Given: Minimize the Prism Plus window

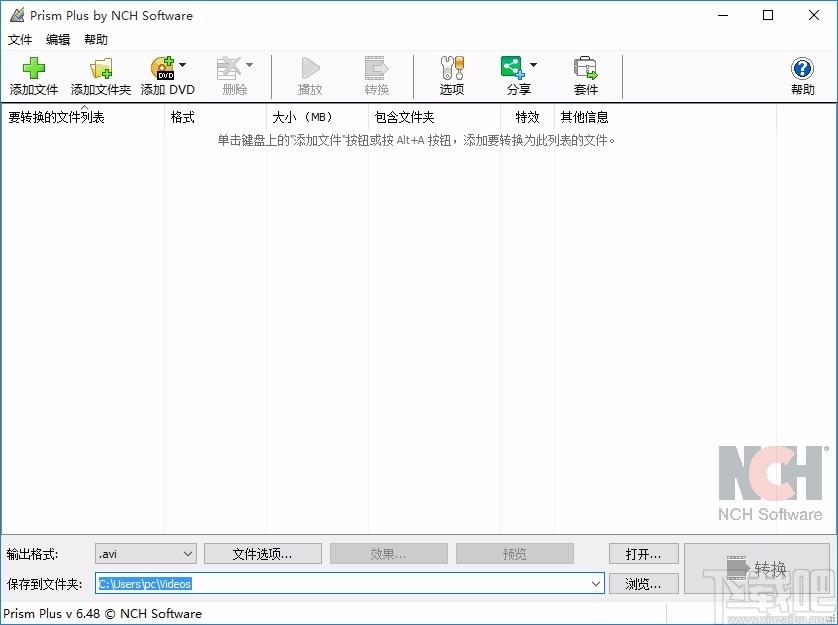Looking at the screenshot, I should pyautogui.click(x=723, y=16).
